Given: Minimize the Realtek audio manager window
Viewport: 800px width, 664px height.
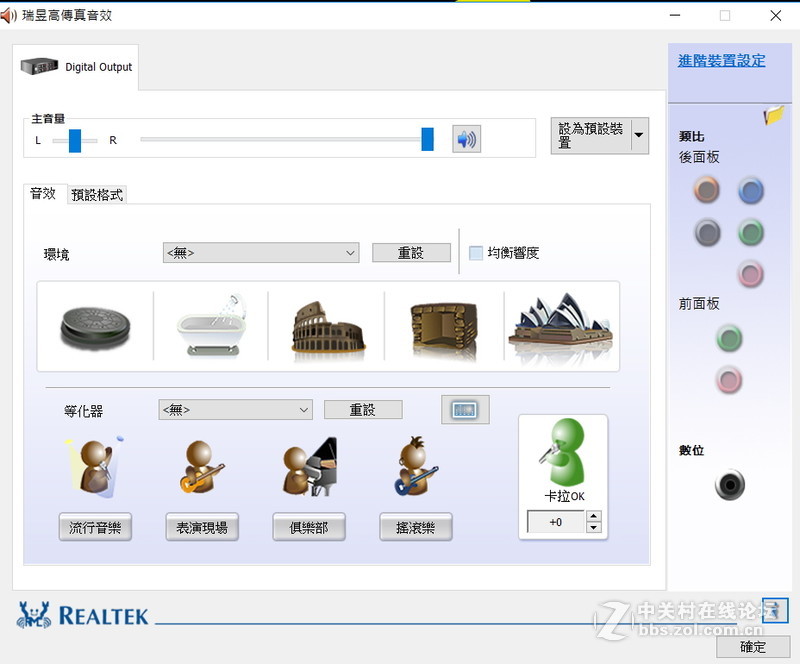Looking at the screenshot, I should click(675, 16).
